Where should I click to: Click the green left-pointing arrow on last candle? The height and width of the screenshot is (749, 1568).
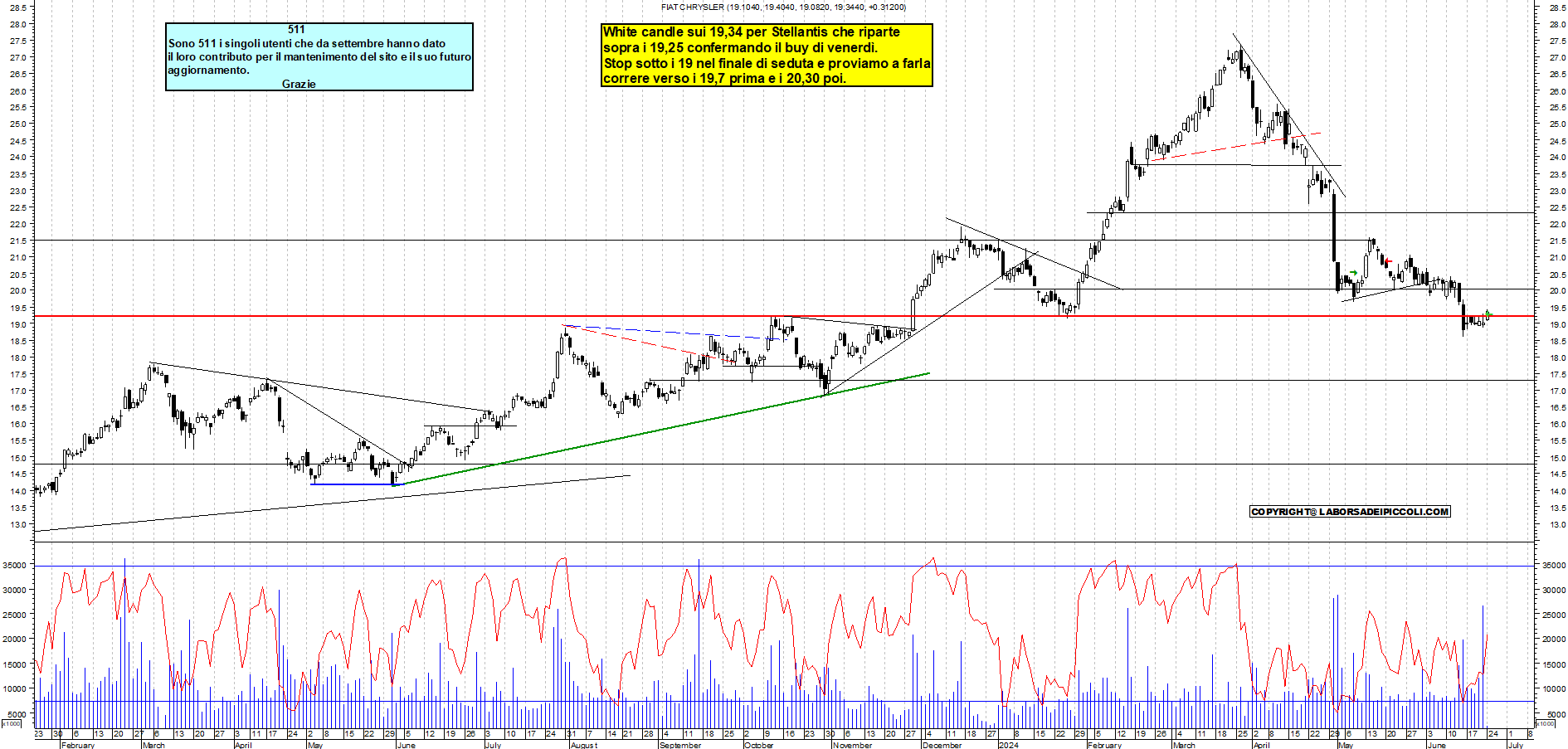(1488, 314)
